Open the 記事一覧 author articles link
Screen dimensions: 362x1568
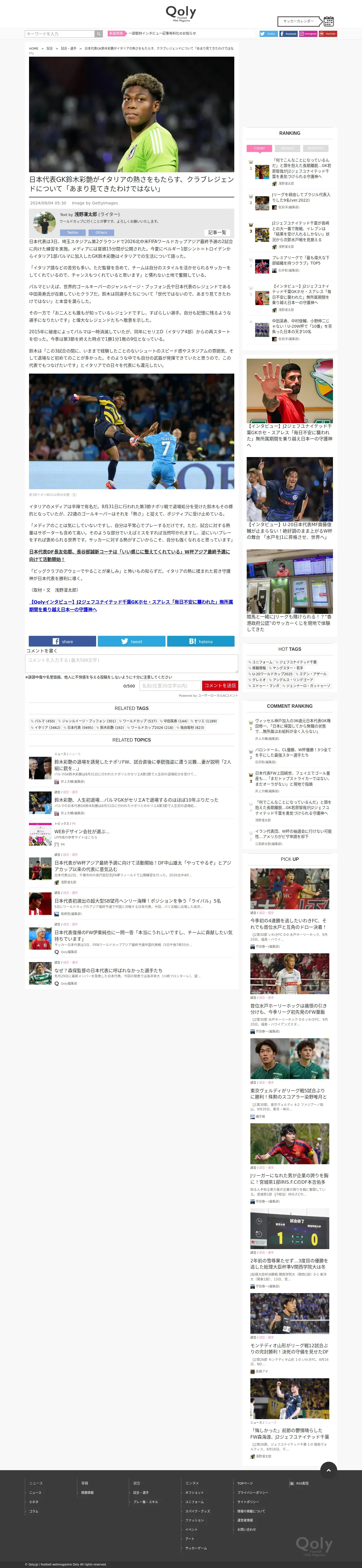pyautogui.click(x=217, y=233)
